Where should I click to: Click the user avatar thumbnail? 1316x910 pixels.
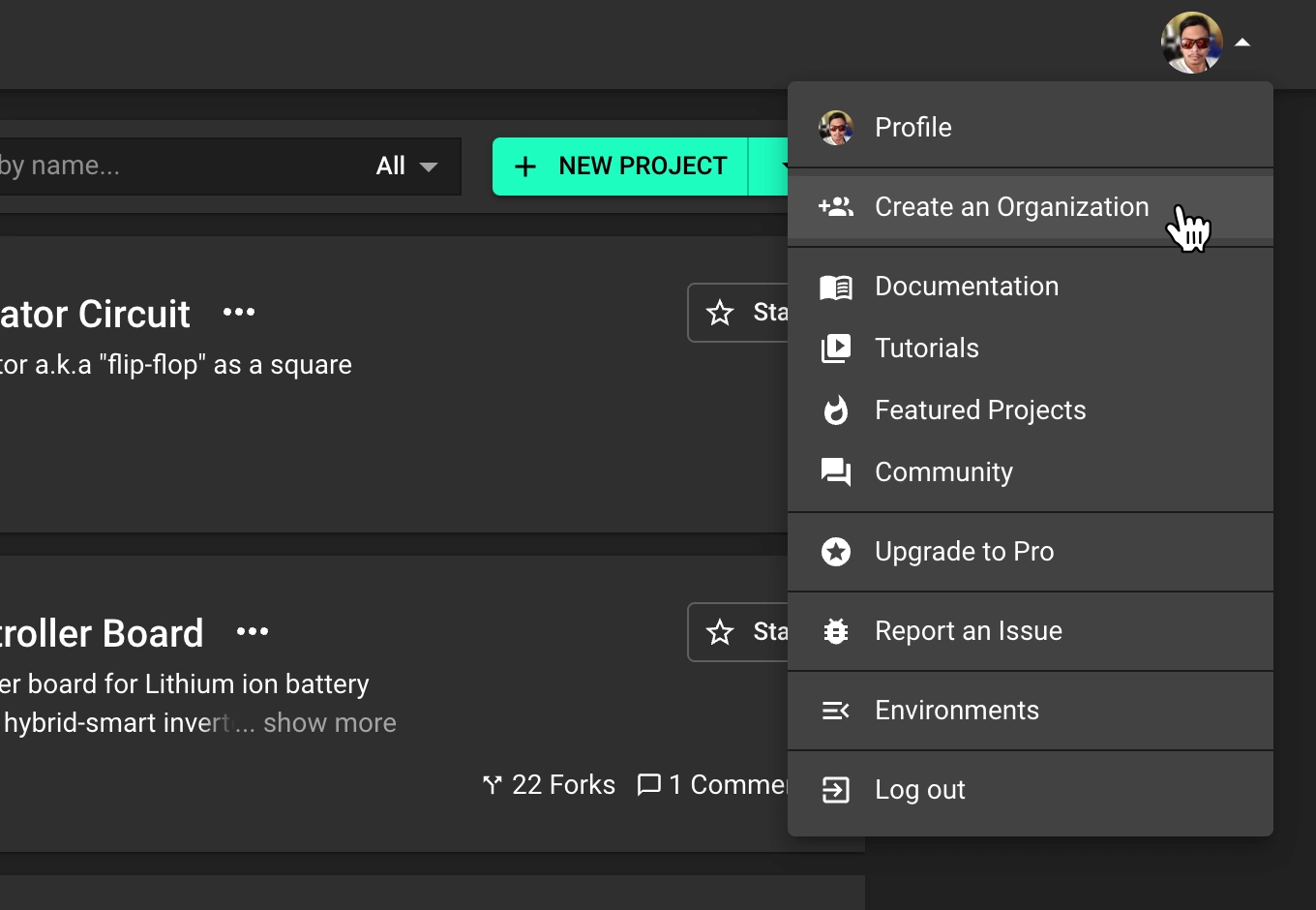(x=1192, y=42)
